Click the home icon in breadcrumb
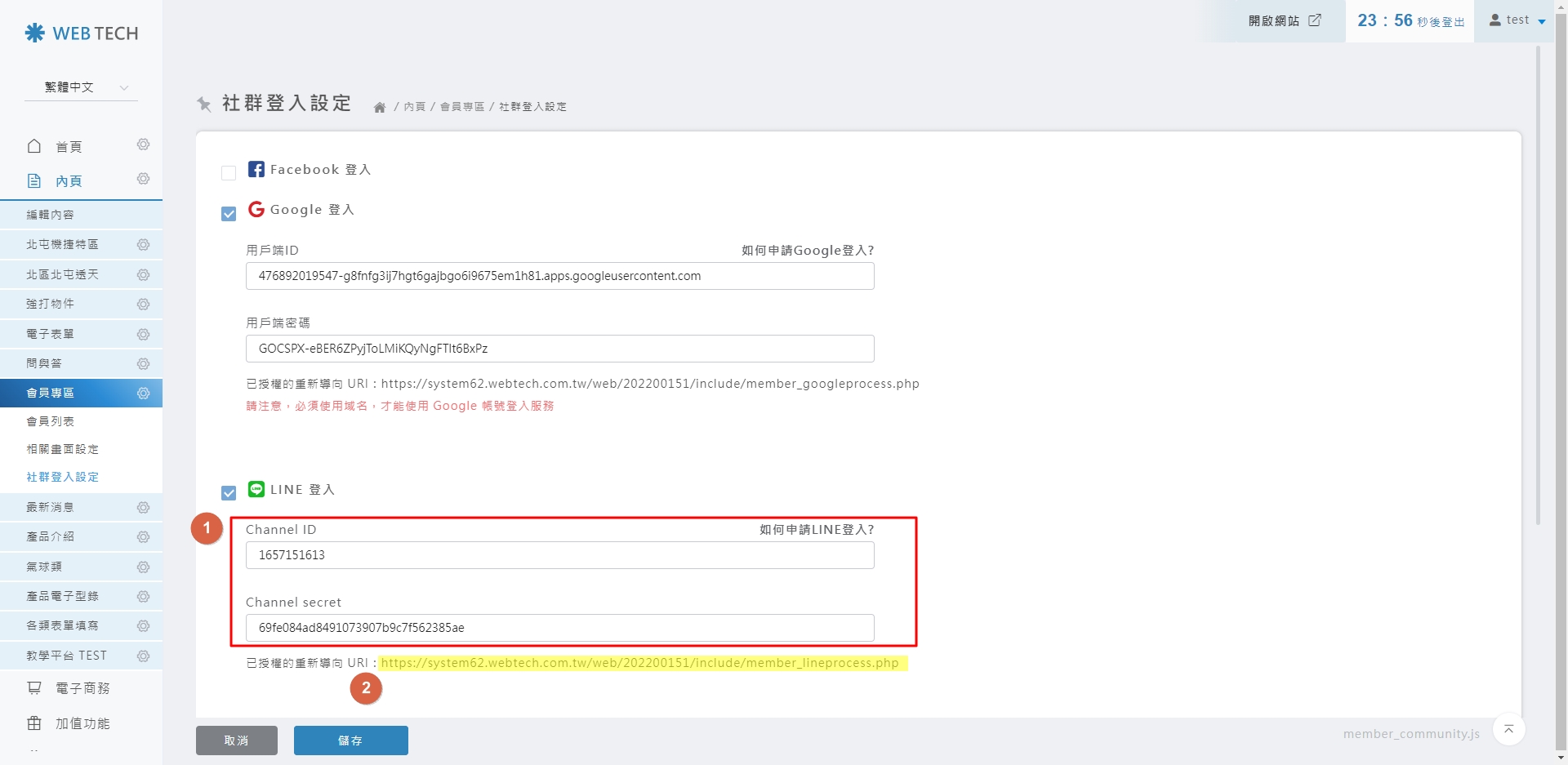Viewport: 1568px width, 765px height. coord(380,108)
